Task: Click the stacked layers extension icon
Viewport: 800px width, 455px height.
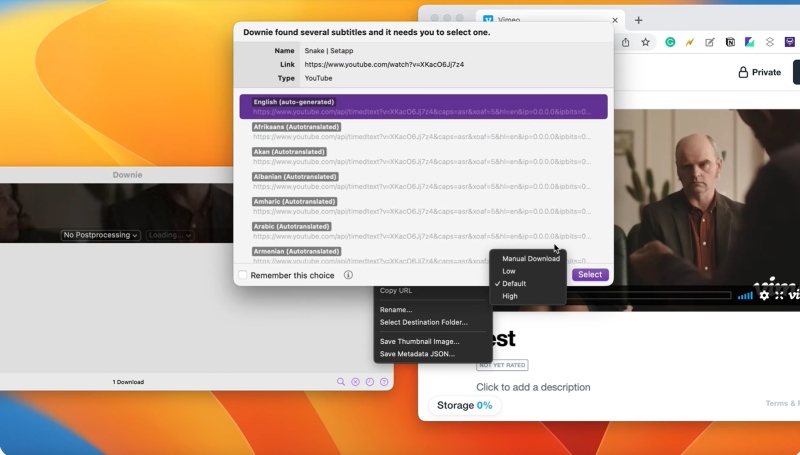Action: (770, 42)
